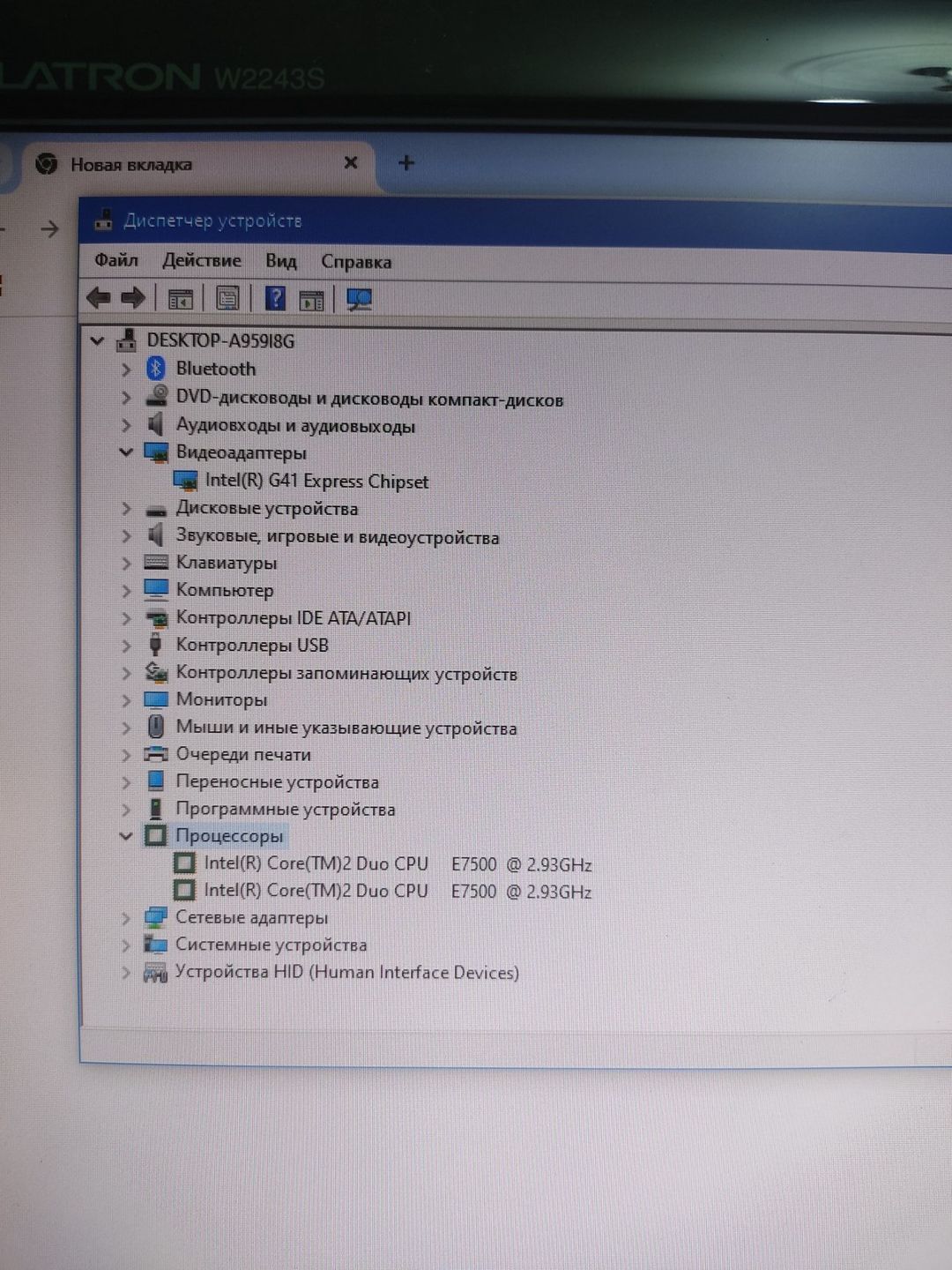The height and width of the screenshot is (1270, 952).
Task: Select the Новая вкладка browser tab
Action: tap(198, 164)
